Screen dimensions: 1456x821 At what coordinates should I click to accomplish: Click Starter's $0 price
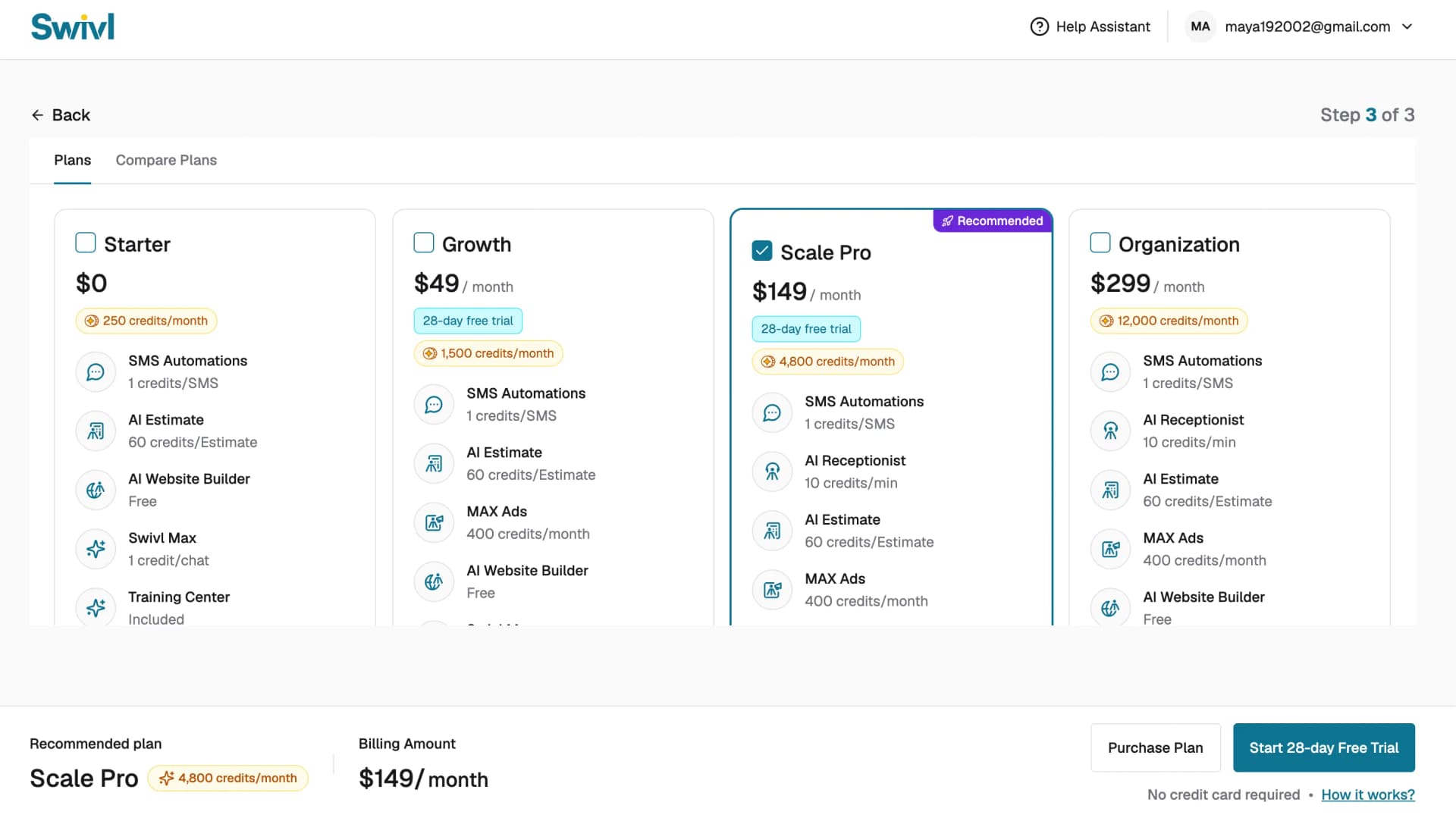(x=91, y=284)
